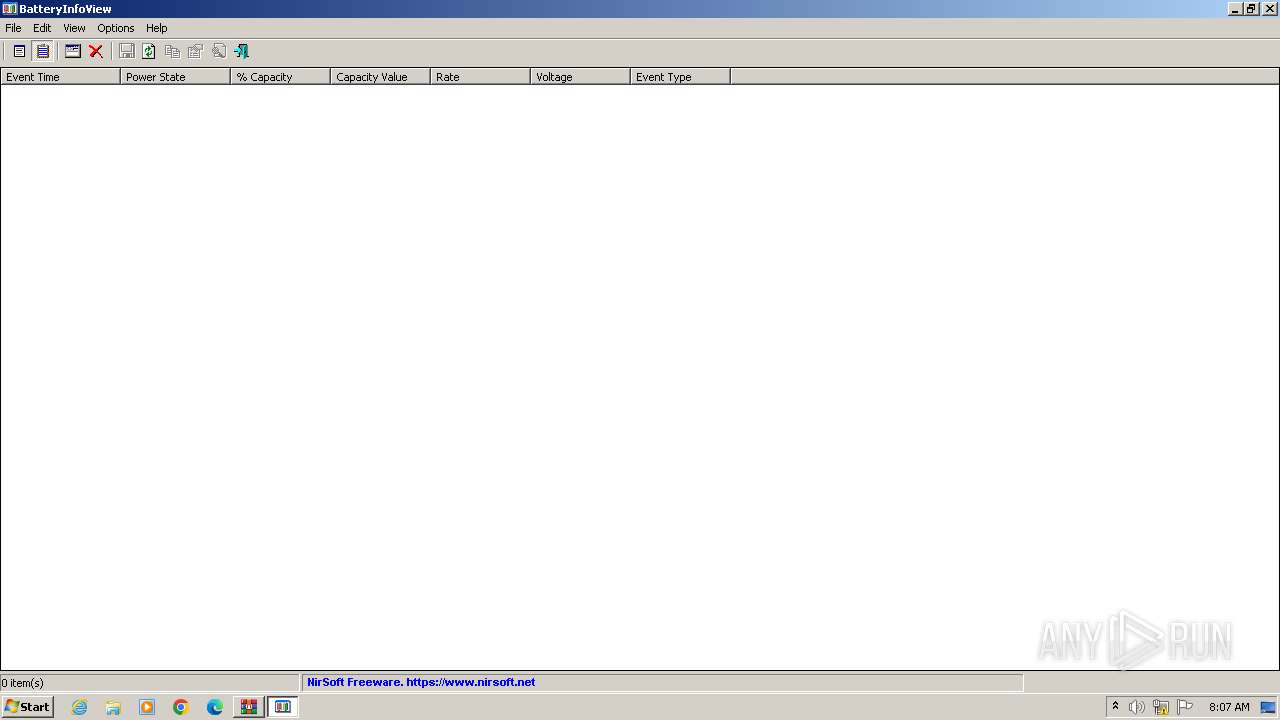The image size is (1280, 720).
Task: Launch Google Chrome from the taskbar
Action: (181, 707)
